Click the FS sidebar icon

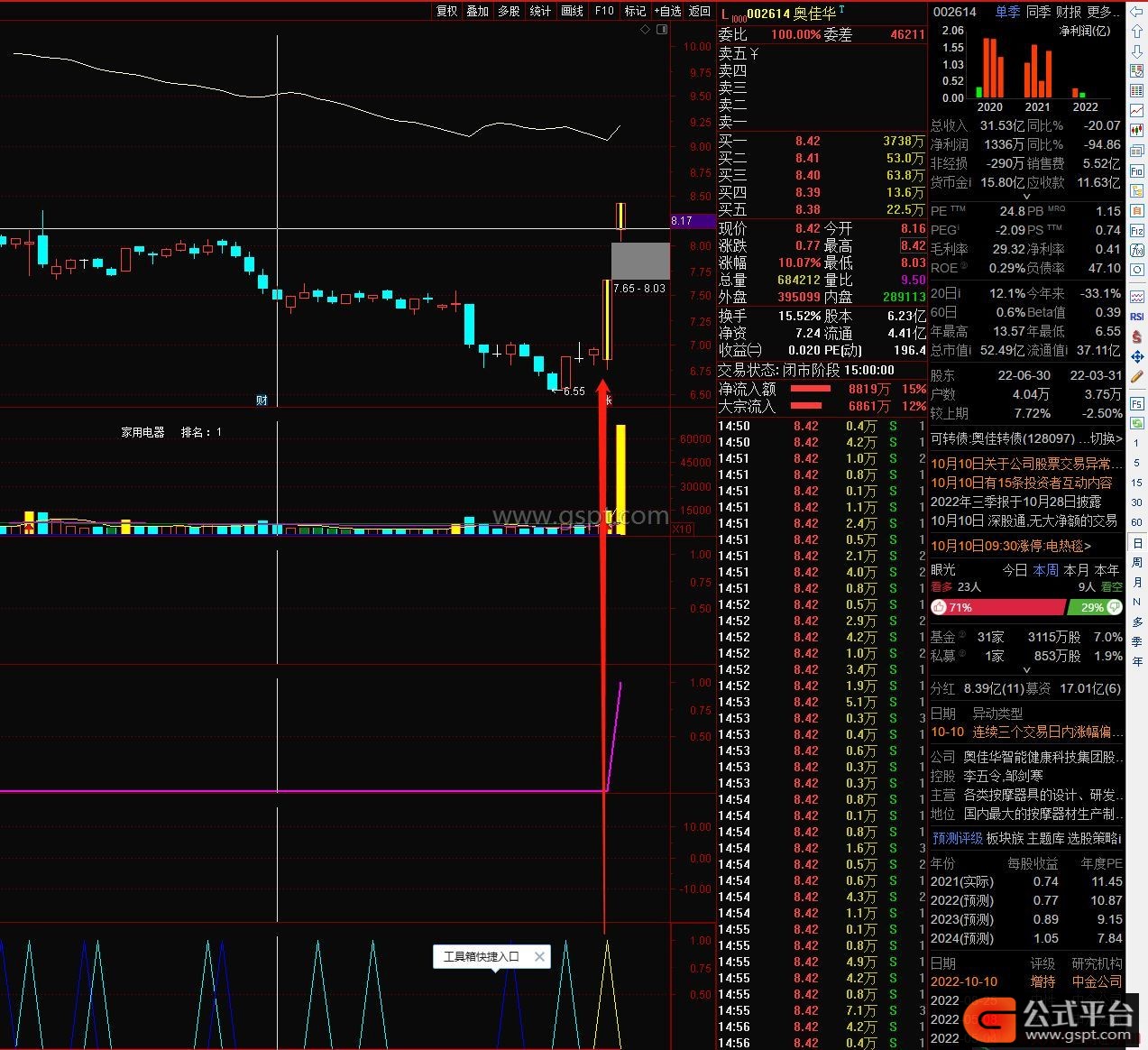click(1137, 403)
